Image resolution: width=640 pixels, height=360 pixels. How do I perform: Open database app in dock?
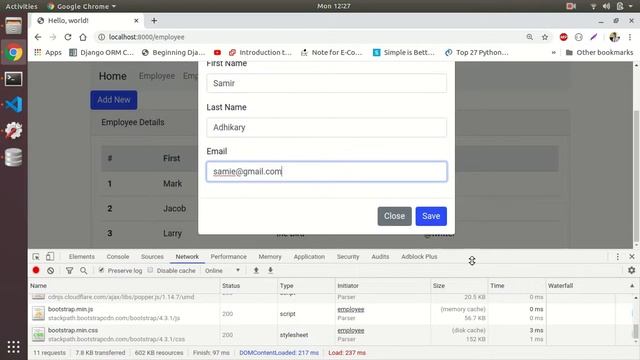pyautogui.click(x=13, y=158)
